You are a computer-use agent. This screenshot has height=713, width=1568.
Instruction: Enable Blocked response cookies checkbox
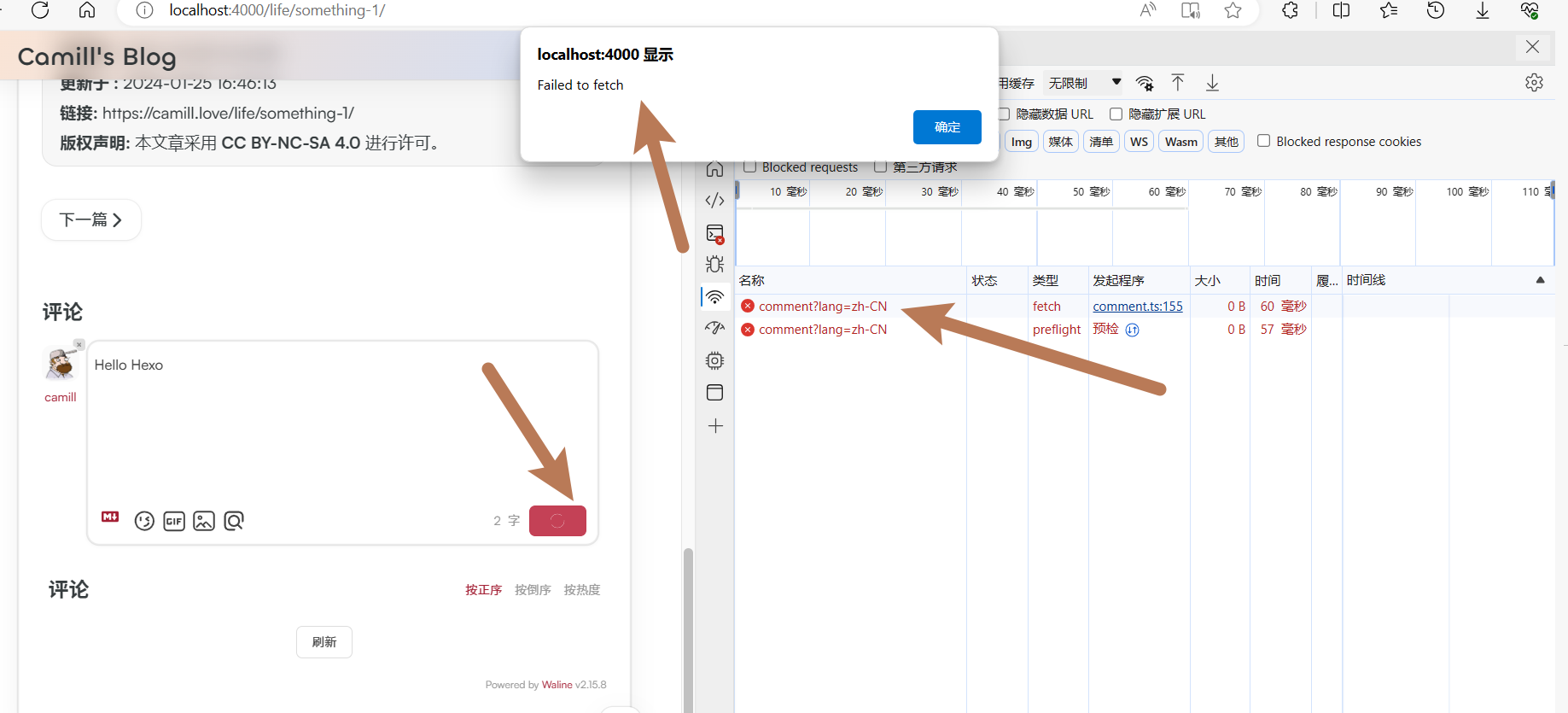[x=1264, y=141]
